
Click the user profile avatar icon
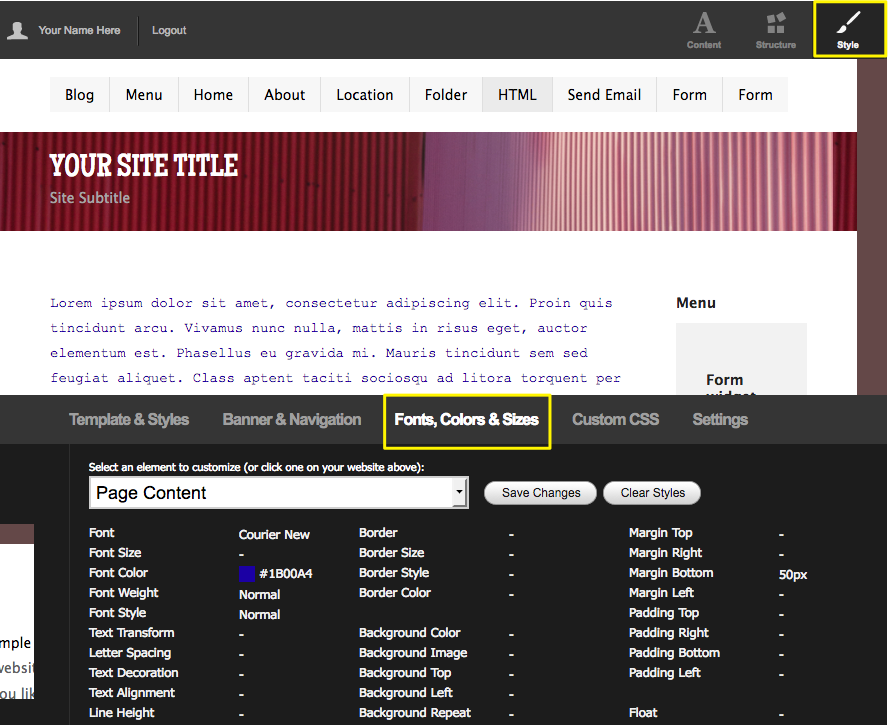pos(17,30)
